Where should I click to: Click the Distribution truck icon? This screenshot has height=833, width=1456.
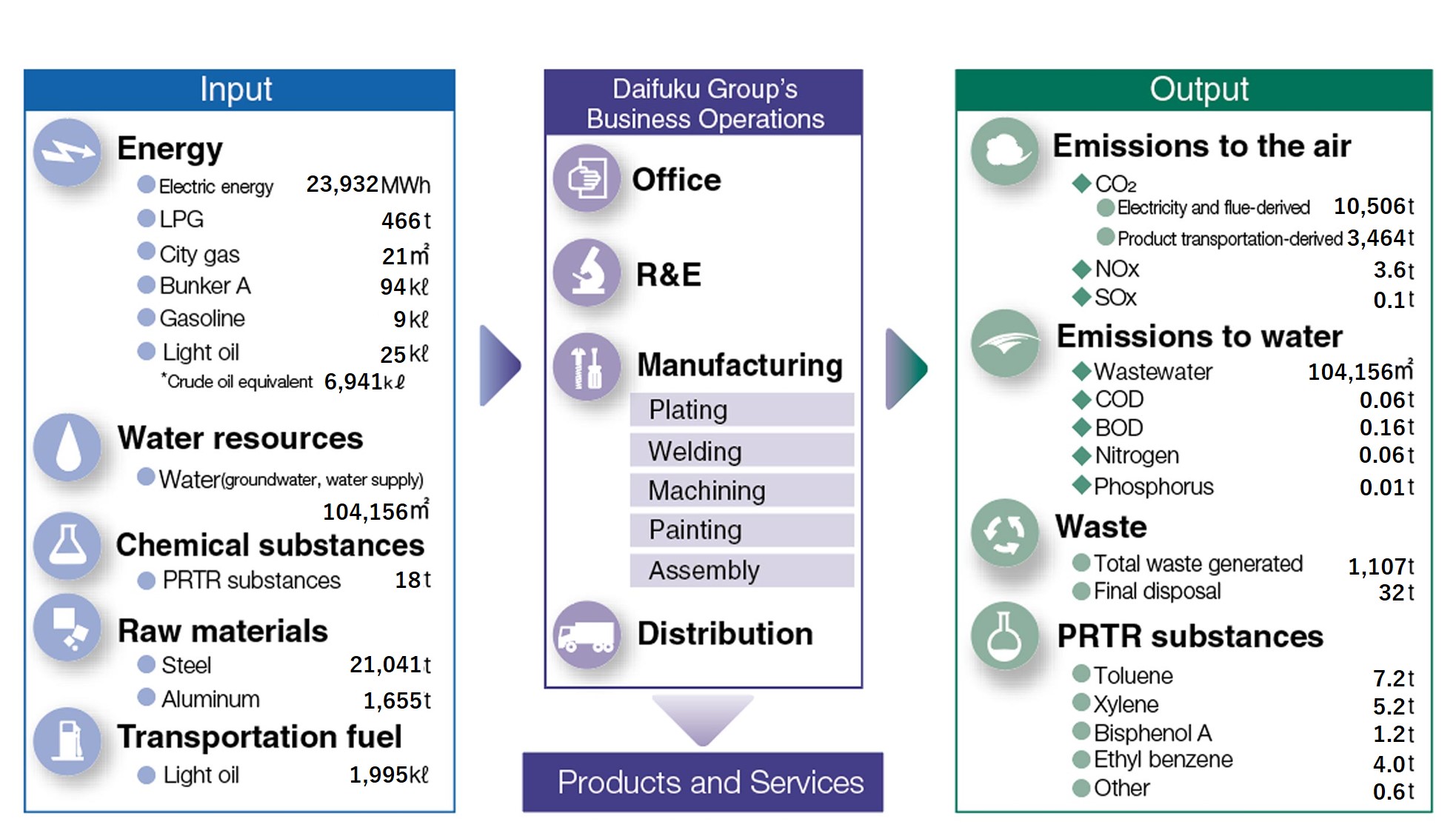click(x=587, y=635)
